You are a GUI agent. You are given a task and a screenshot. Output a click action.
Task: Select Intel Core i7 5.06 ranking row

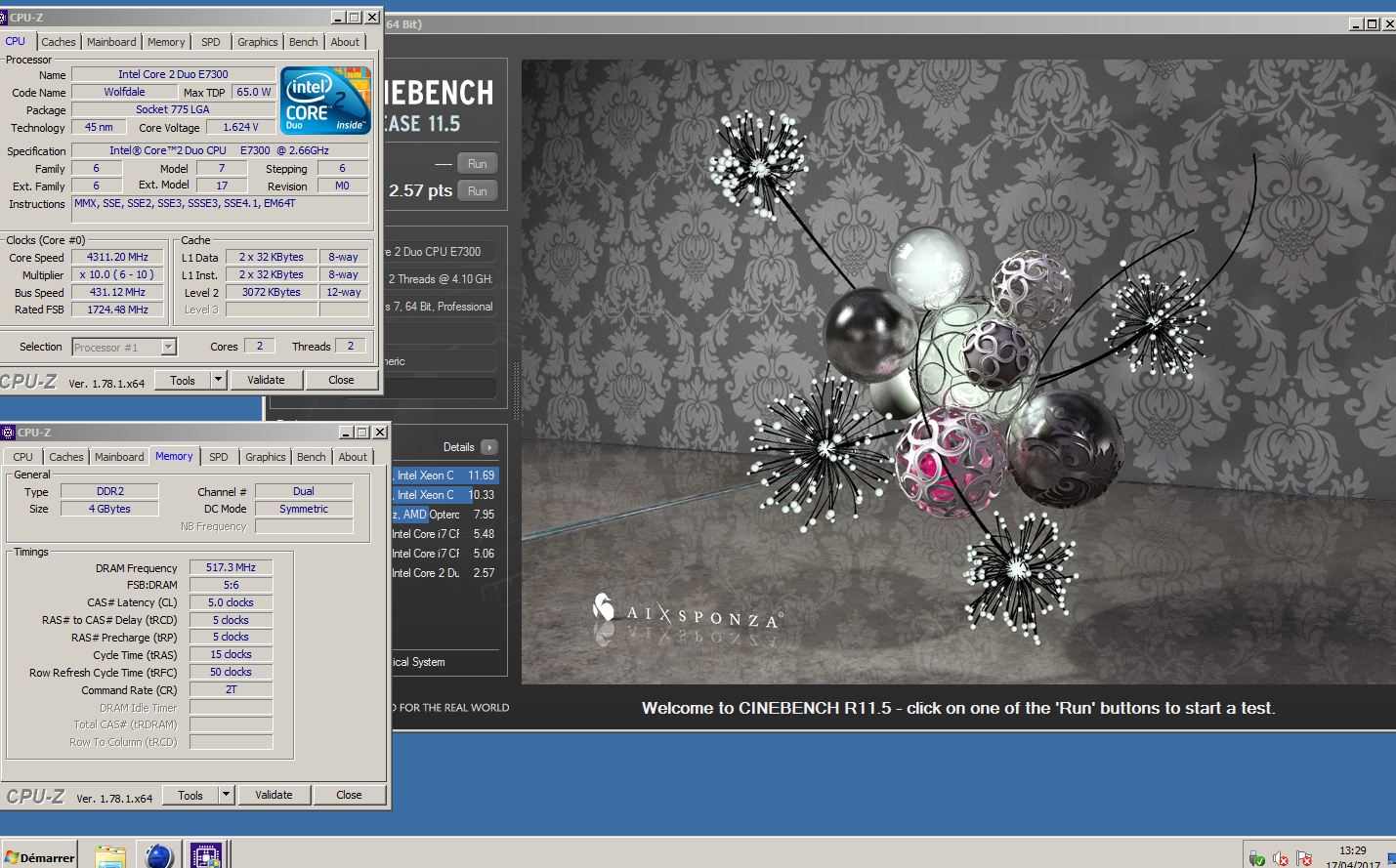click(x=445, y=554)
